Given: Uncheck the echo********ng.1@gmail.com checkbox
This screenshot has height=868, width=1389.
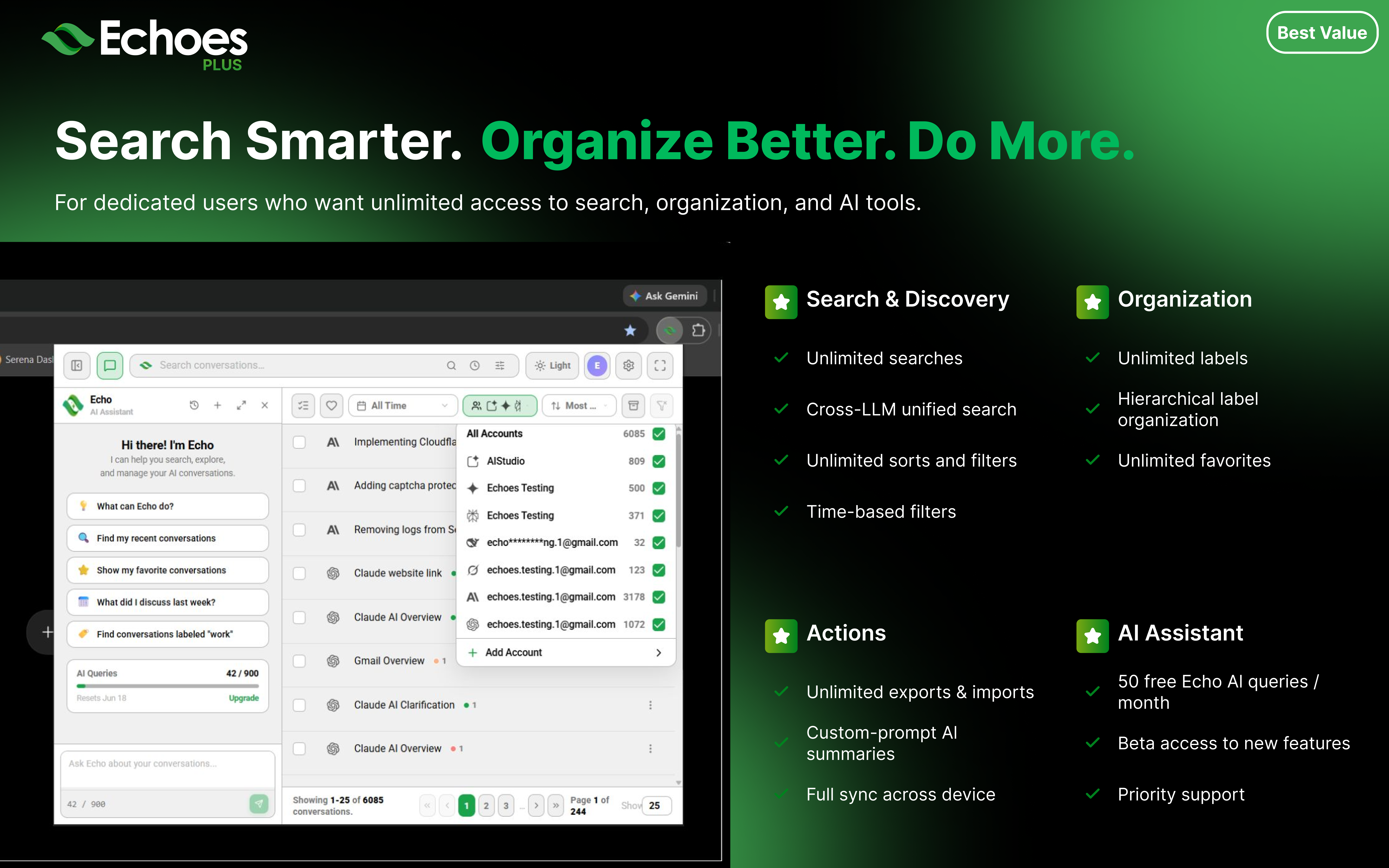Looking at the screenshot, I should (x=659, y=542).
